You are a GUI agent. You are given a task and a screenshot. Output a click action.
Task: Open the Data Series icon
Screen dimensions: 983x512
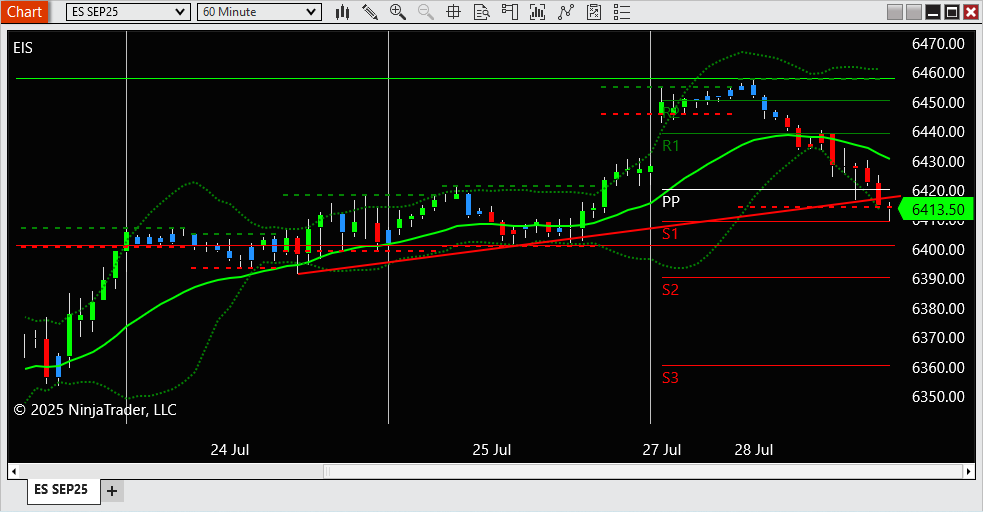pos(537,12)
